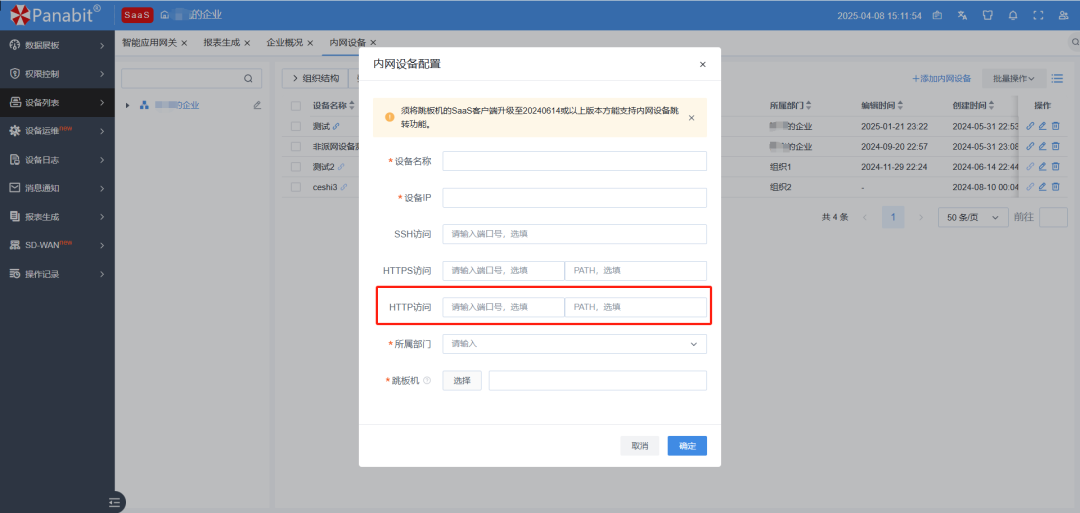Toggle fullscreen mode icon in header
The width and height of the screenshot is (1080, 513).
pos(1038,15)
